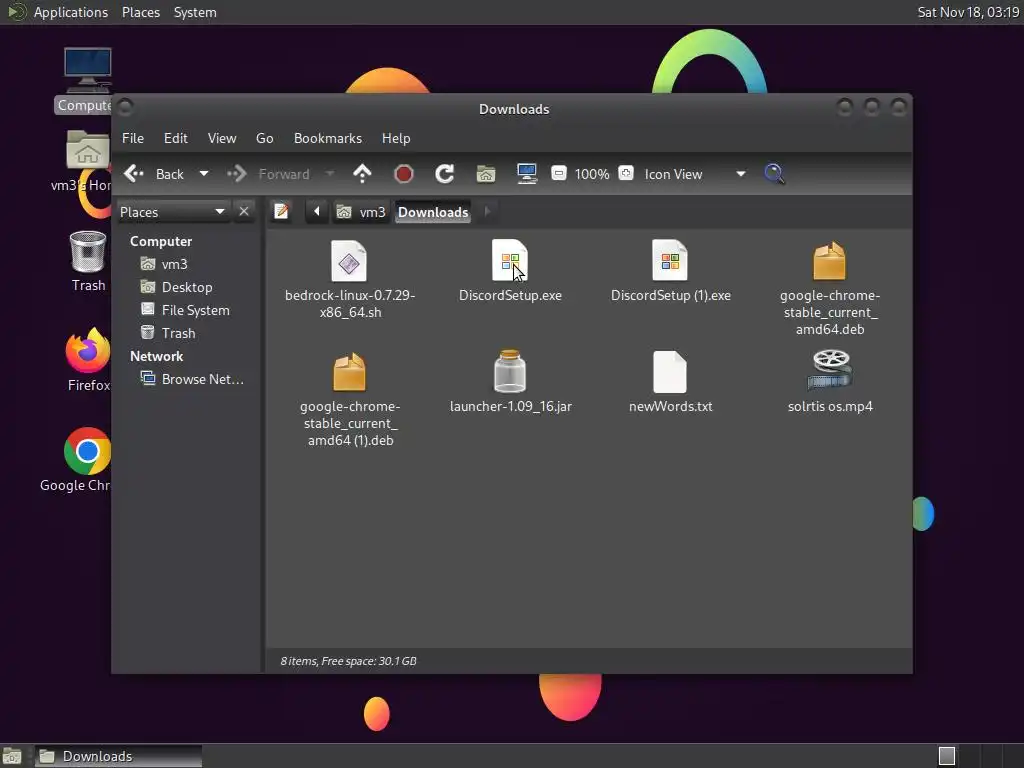1024x768 pixels.
Task: Select DiscordSetup (1).exe file icon
Action: (670, 261)
